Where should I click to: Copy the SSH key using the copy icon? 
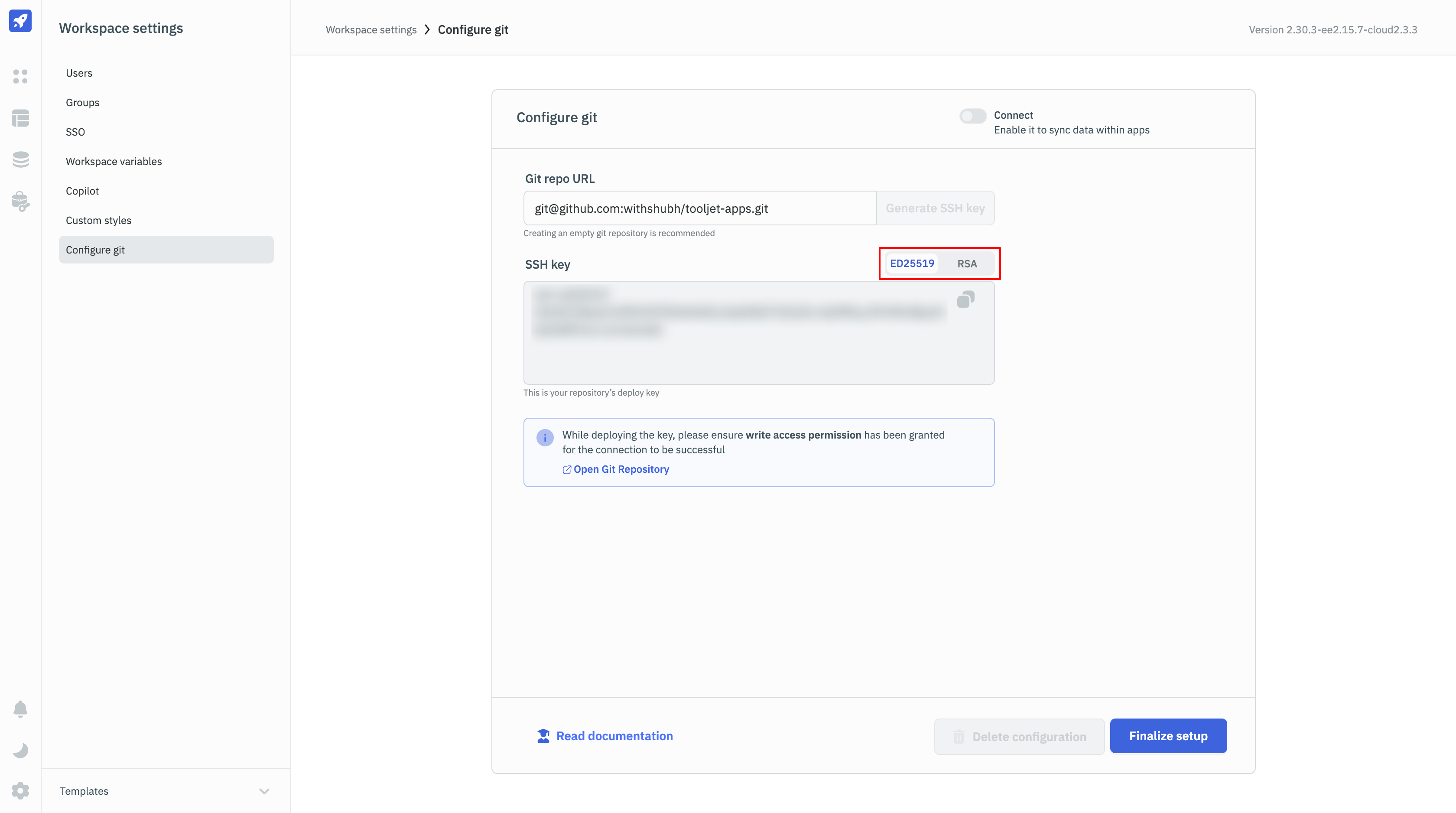point(965,299)
